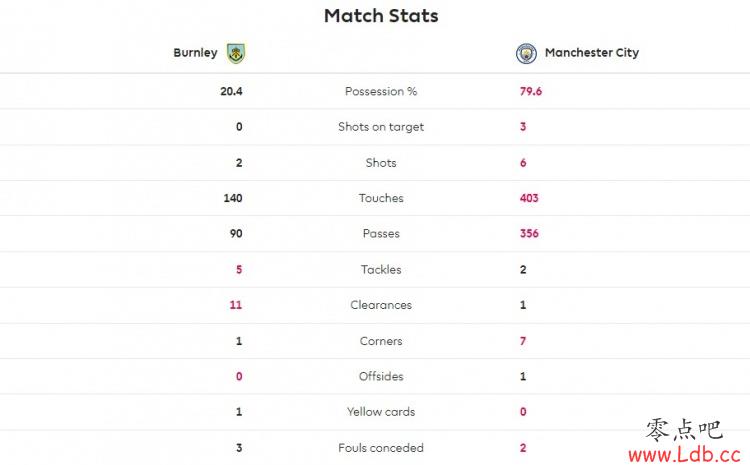Select the Corners stat label
750x465 pixels.
381,341
